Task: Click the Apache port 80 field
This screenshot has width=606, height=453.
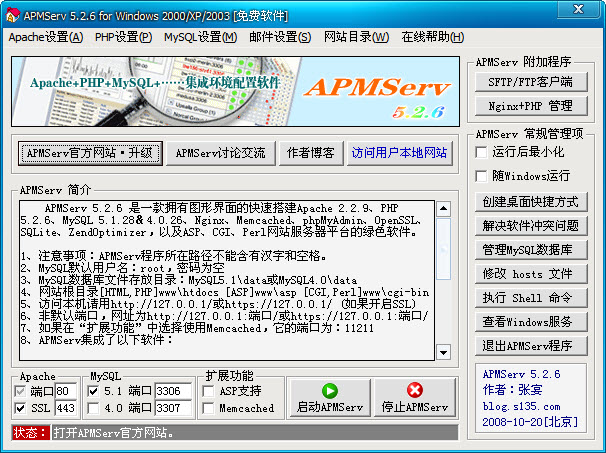Action: (x=65, y=392)
